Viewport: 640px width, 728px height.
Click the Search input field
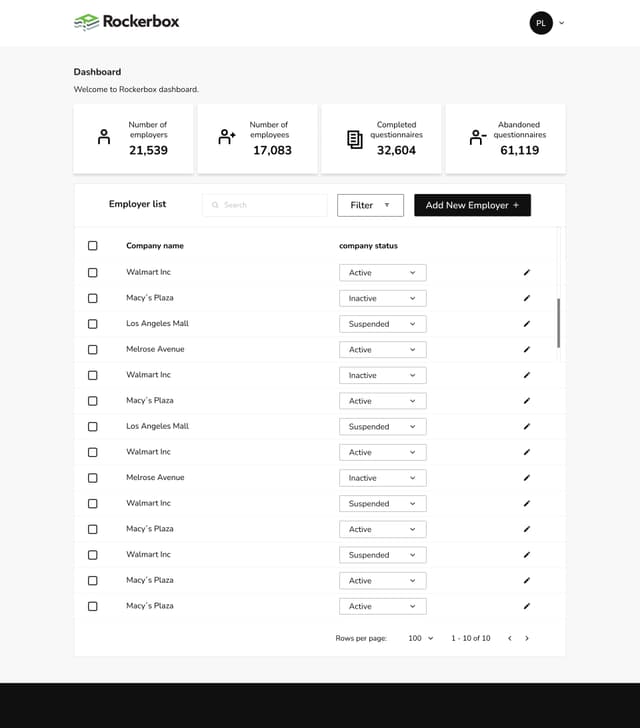[x=265, y=205]
